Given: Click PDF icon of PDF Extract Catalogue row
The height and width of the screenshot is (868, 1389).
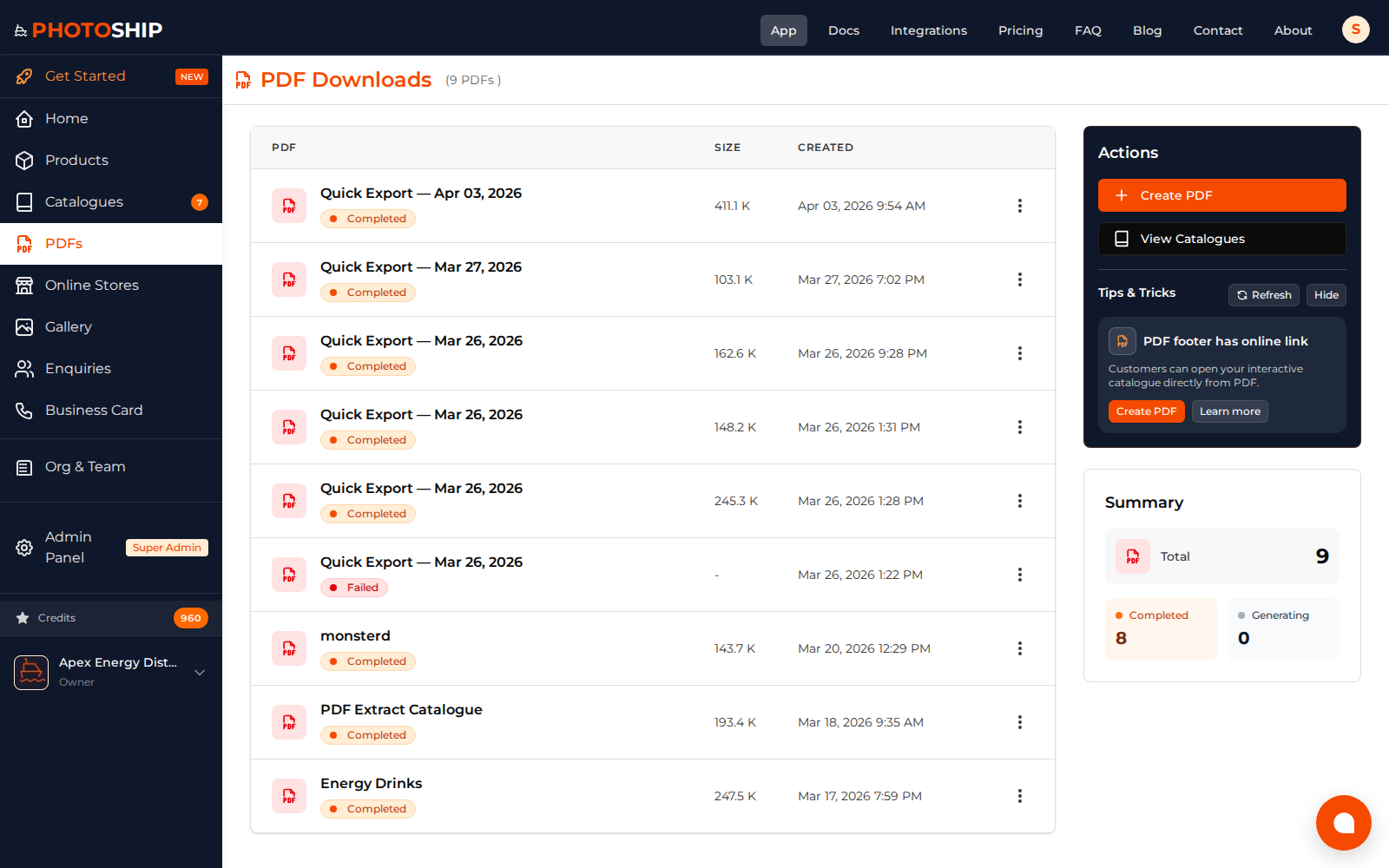Looking at the screenshot, I should [x=289, y=722].
